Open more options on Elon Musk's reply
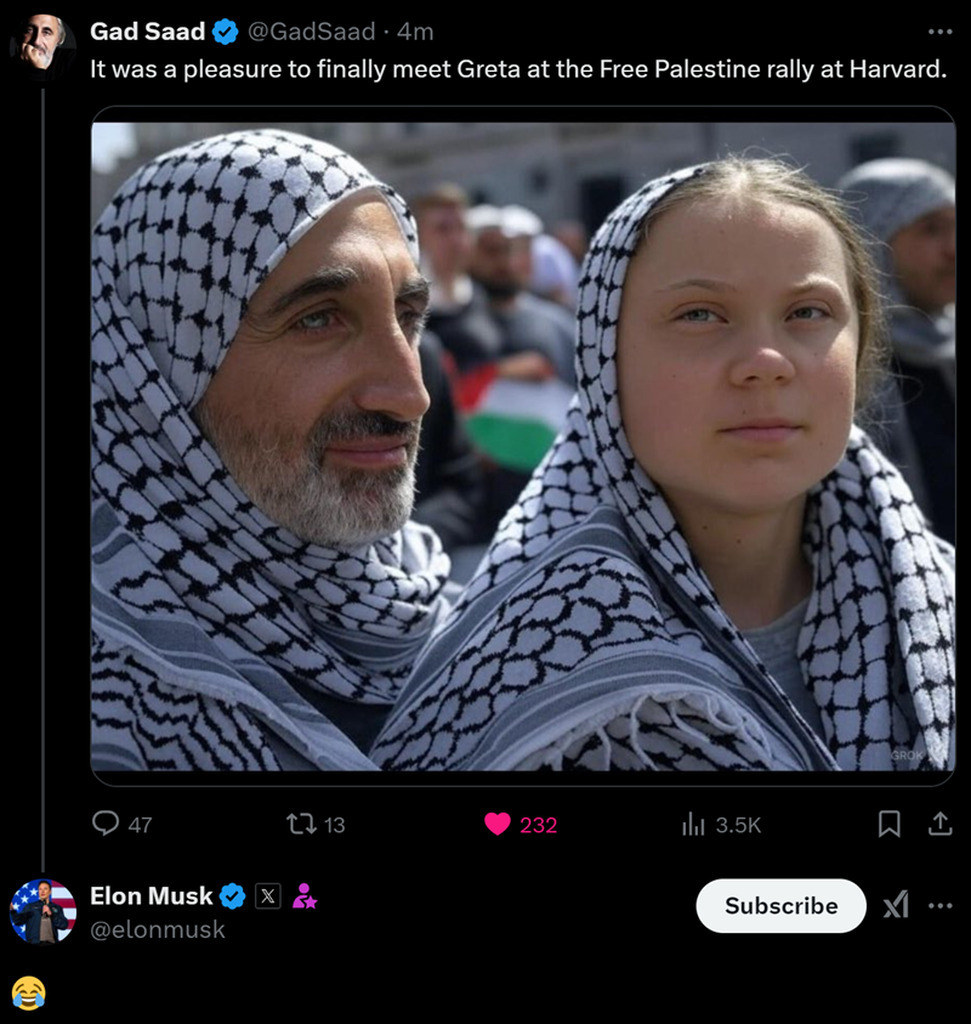Viewport: 971px width, 1024px height. coord(939,906)
